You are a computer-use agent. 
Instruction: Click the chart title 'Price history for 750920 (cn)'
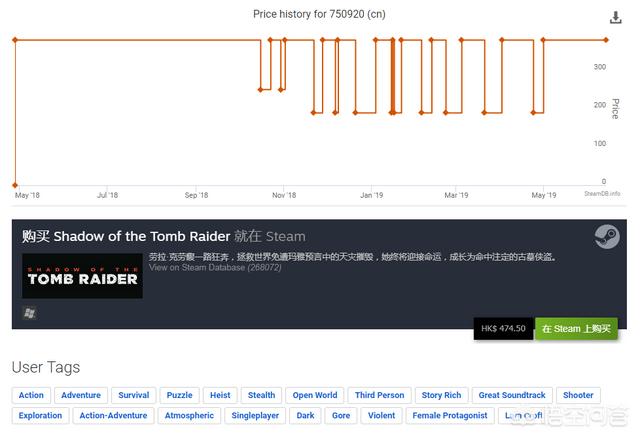click(319, 14)
